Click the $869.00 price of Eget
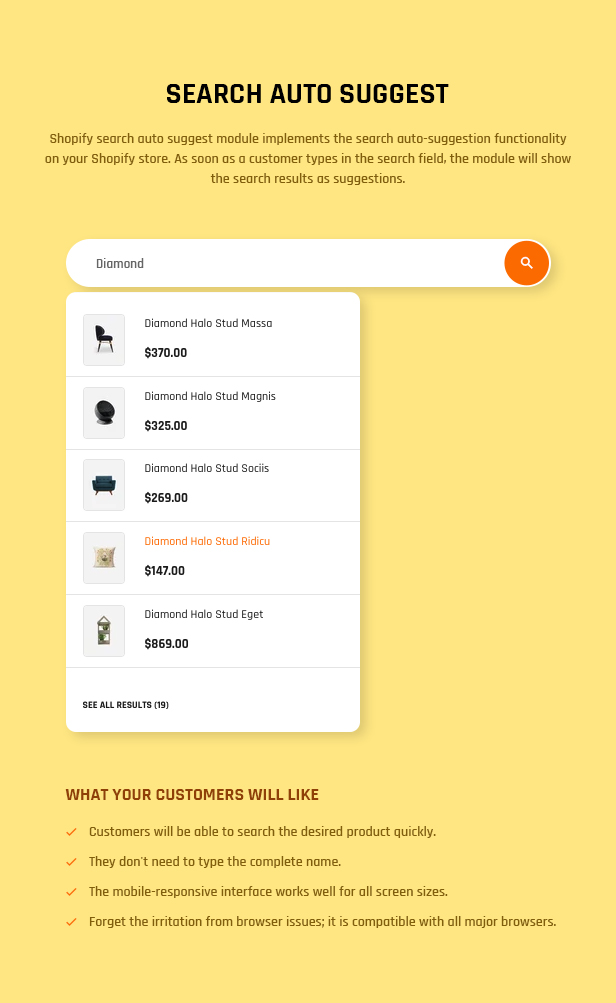The image size is (616, 1003). click(166, 644)
